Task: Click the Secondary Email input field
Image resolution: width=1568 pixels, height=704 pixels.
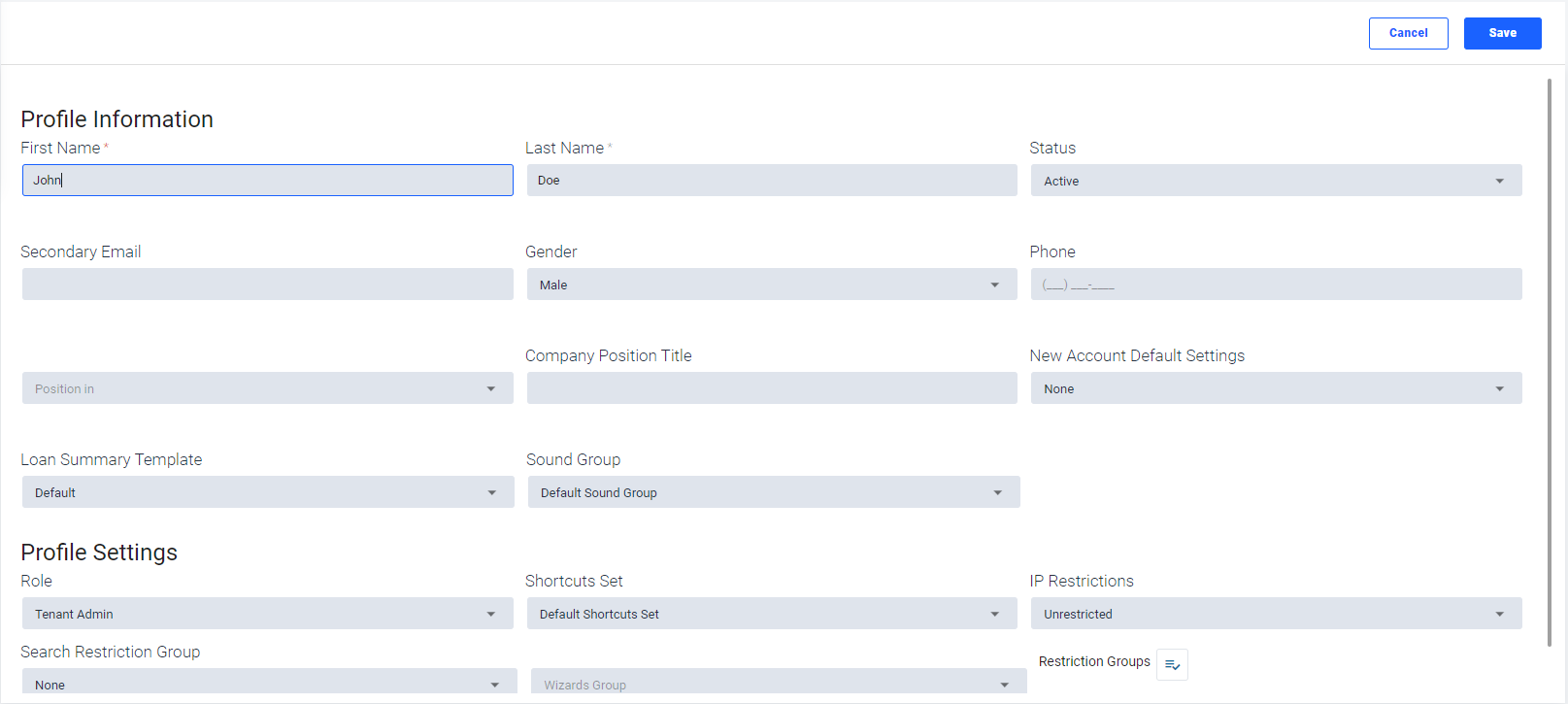Action: [x=268, y=284]
